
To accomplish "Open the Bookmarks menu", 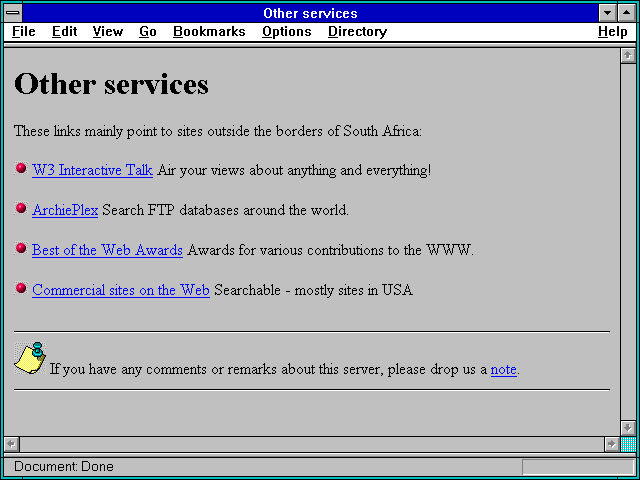I will coord(209,31).
